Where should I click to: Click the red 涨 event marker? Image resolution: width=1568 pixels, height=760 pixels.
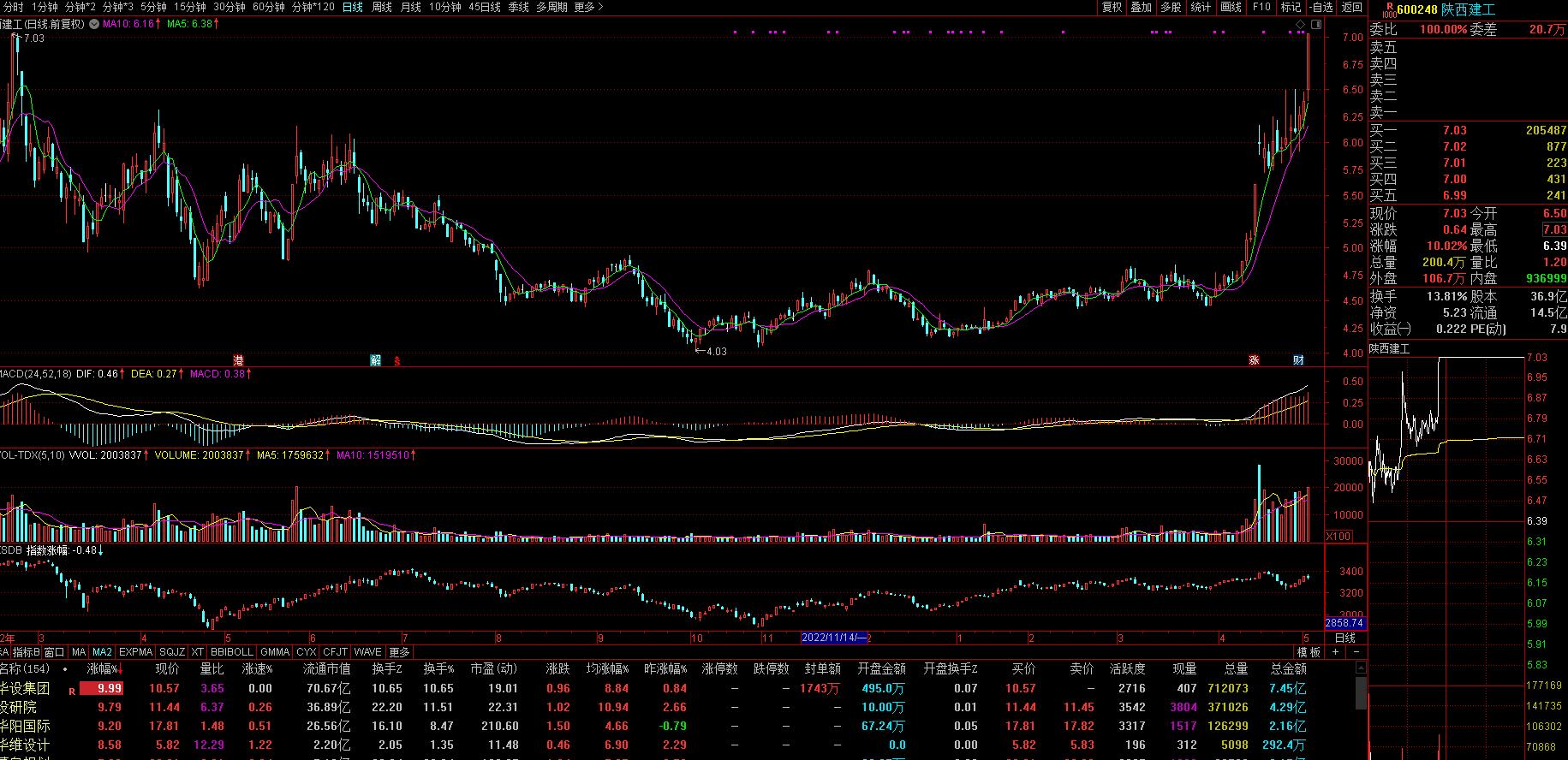pos(1255,360)
